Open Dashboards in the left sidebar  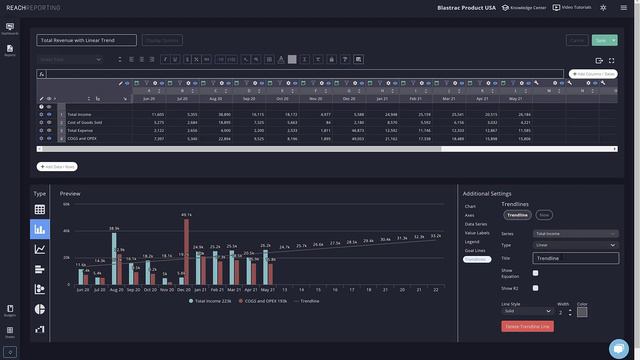coord(10,29)
